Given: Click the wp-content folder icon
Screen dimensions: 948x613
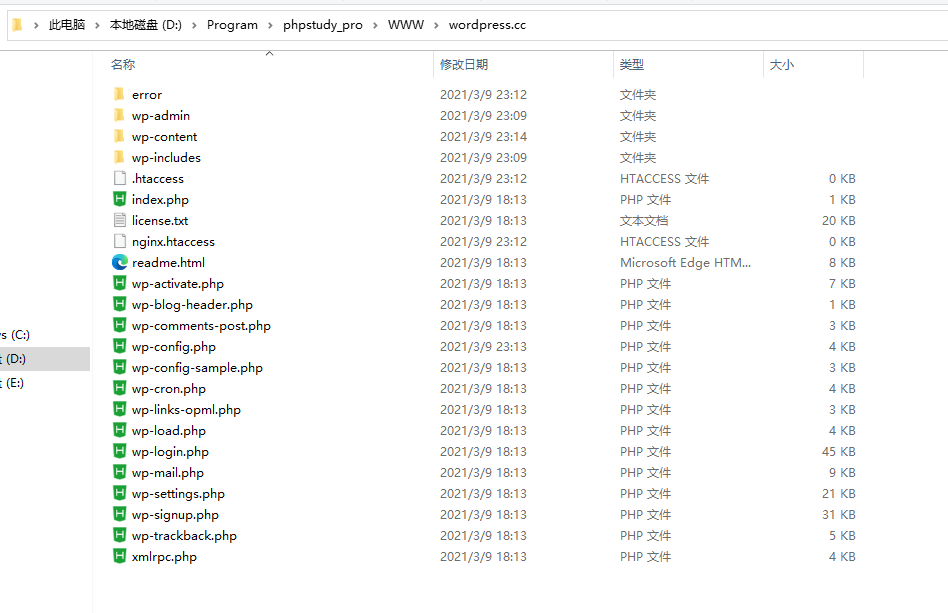Looking at the screenshot, I should coord(119,136).
